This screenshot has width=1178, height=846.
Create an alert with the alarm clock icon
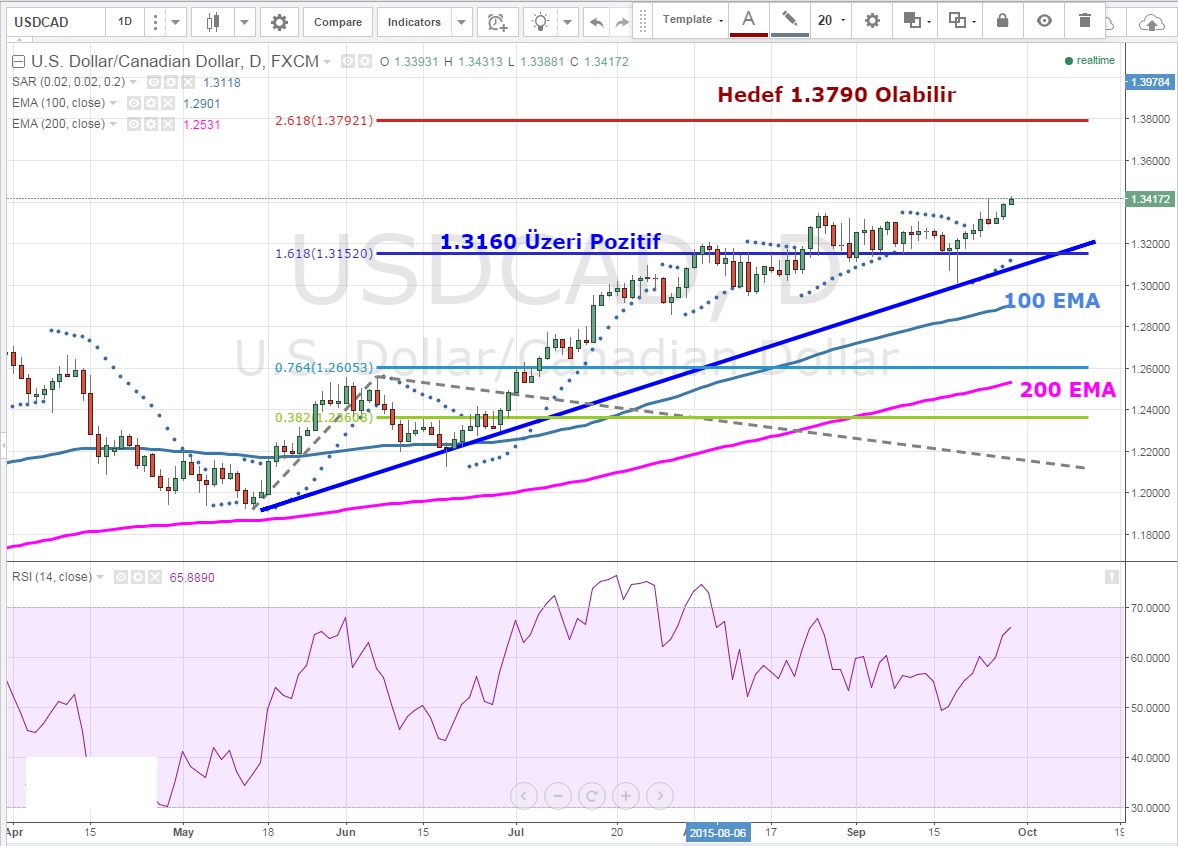point(495,22)
